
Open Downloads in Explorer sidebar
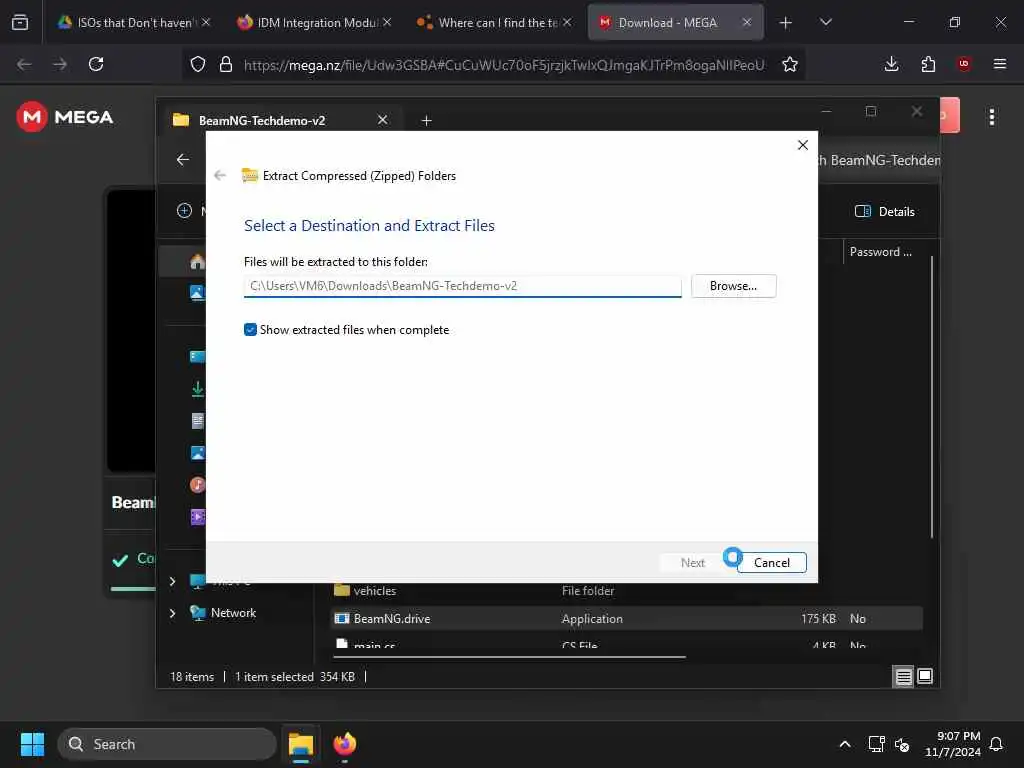pyautogui.click(x=197, y=389)
